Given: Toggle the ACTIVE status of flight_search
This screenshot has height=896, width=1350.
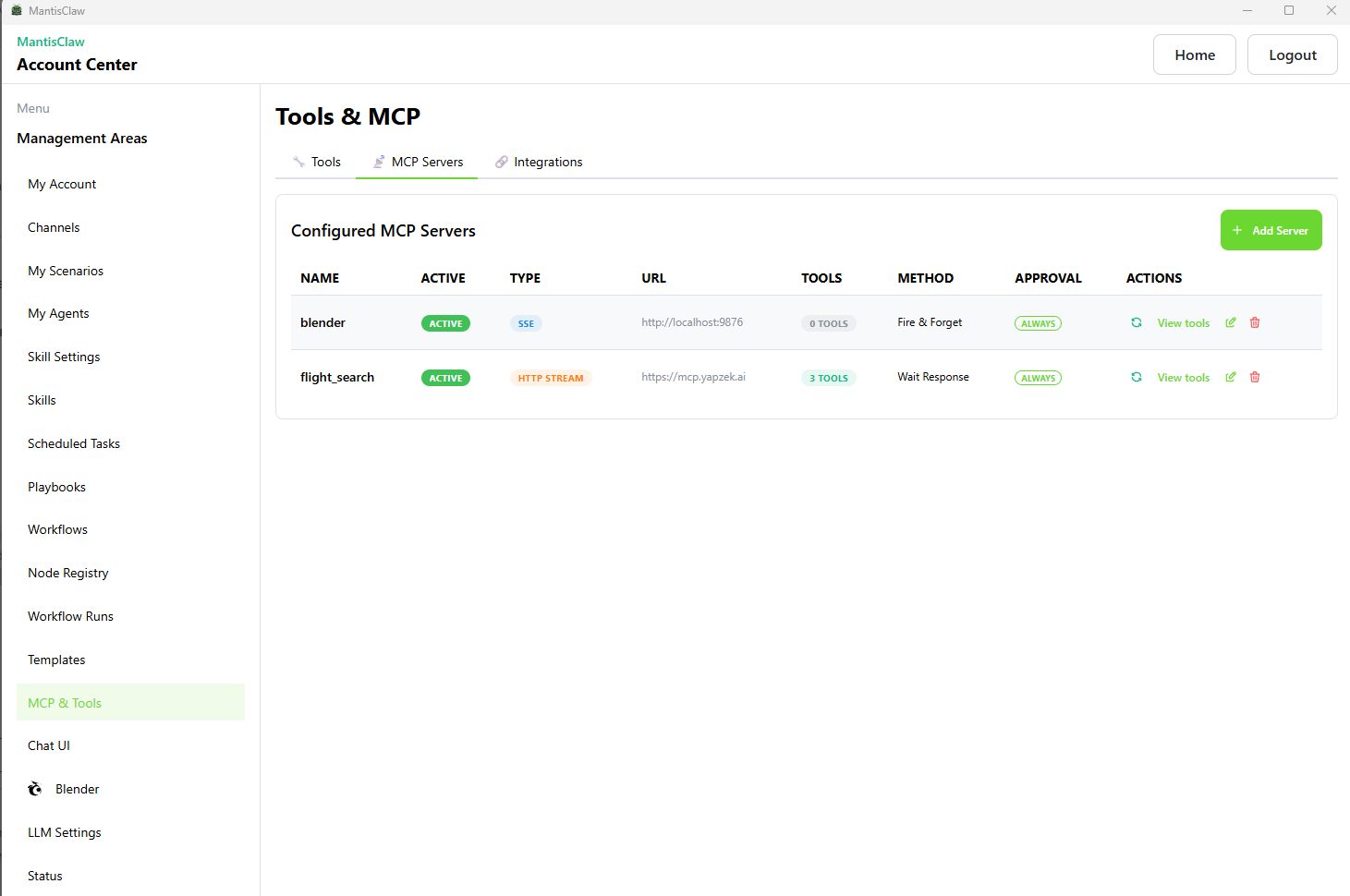Looking at the screenshot, I should click(445, 378).
